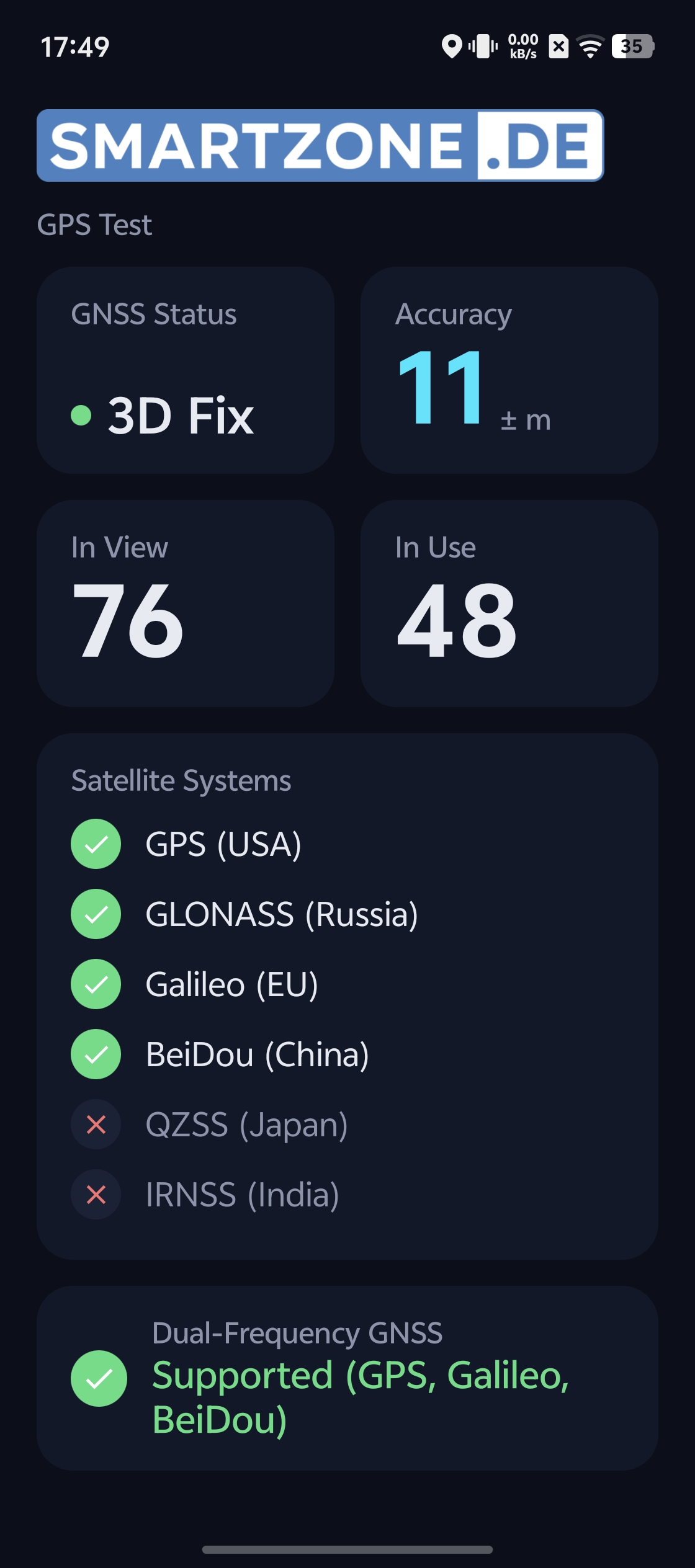This screenshot has width=695, height=1568.
Task: Tap the green BeiDou (China) checkmark icon
Action: (96, 1054)
